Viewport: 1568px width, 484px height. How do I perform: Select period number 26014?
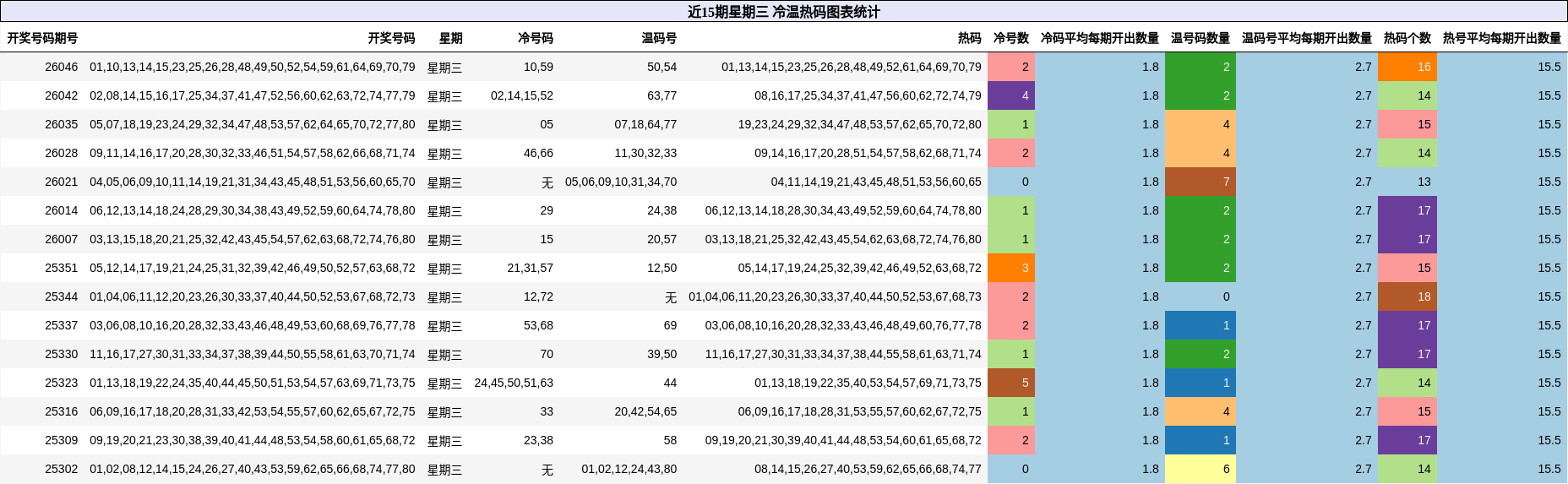pos(61,210)
